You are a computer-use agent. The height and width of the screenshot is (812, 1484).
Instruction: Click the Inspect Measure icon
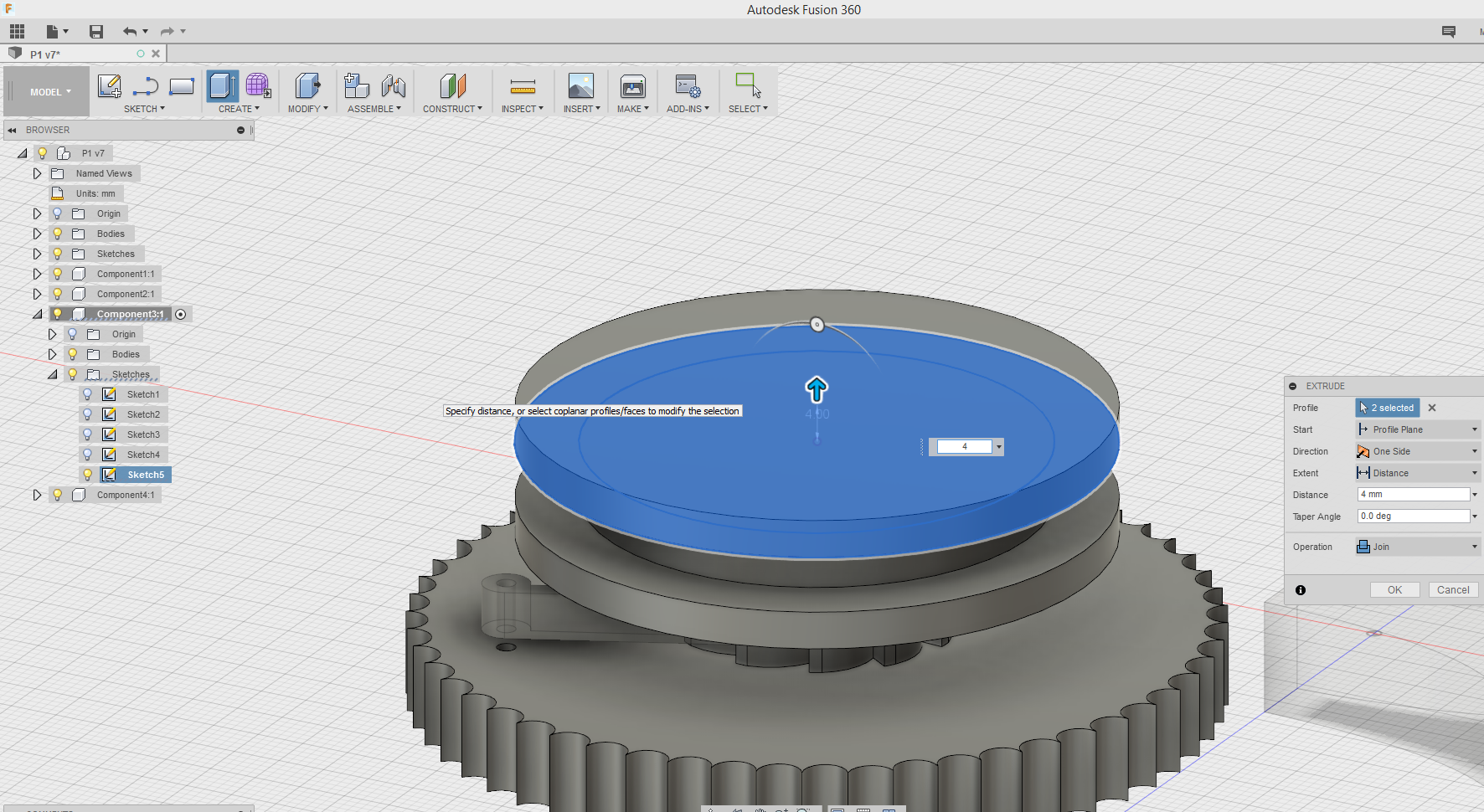coord(523,86)
